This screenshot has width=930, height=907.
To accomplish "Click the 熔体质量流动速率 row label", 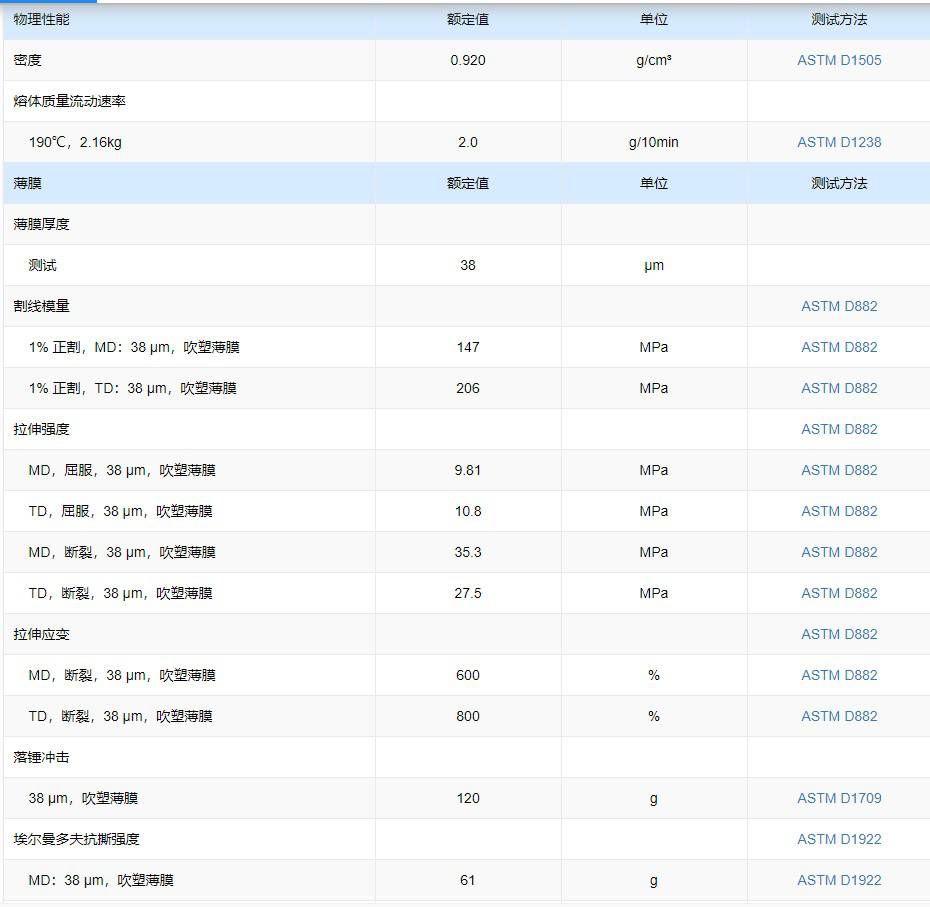I will coord(70,101).
